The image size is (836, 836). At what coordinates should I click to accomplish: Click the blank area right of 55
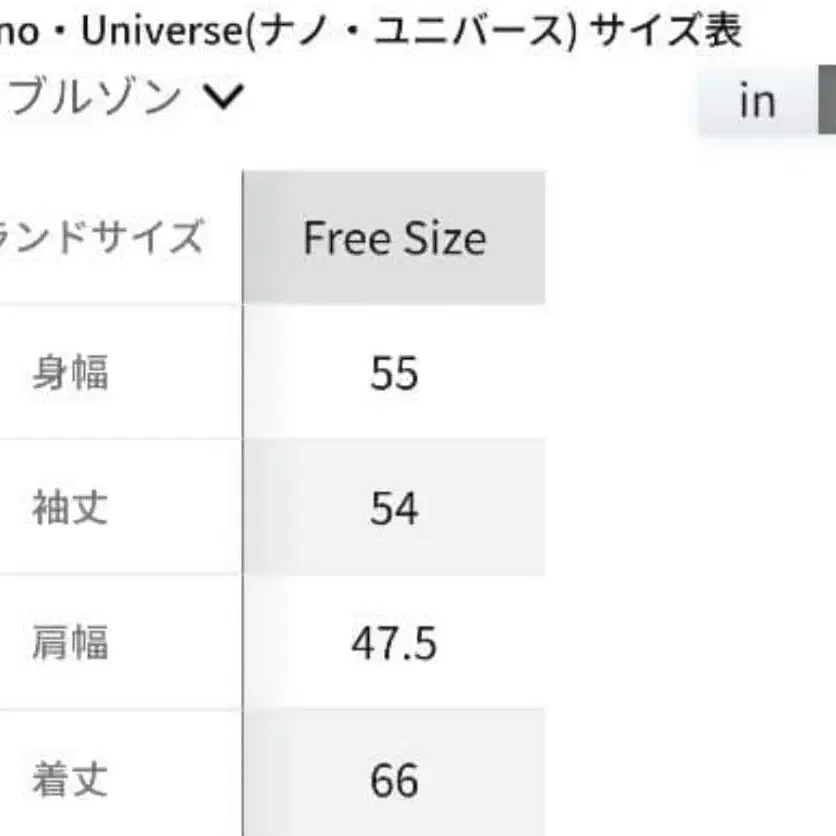(x=690, y=373)
